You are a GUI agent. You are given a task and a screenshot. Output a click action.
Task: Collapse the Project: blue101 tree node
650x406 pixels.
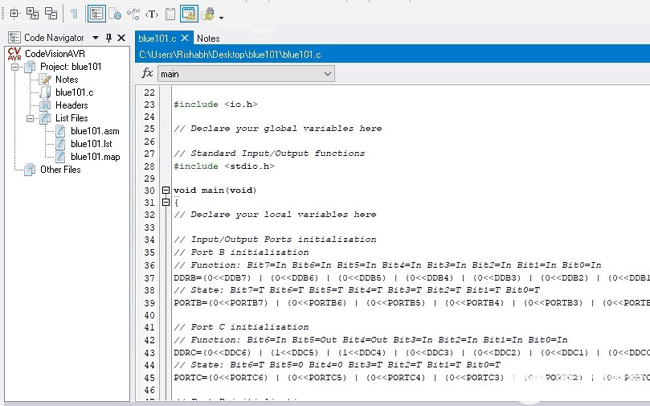pyautogui.click(x=15, y=67)
